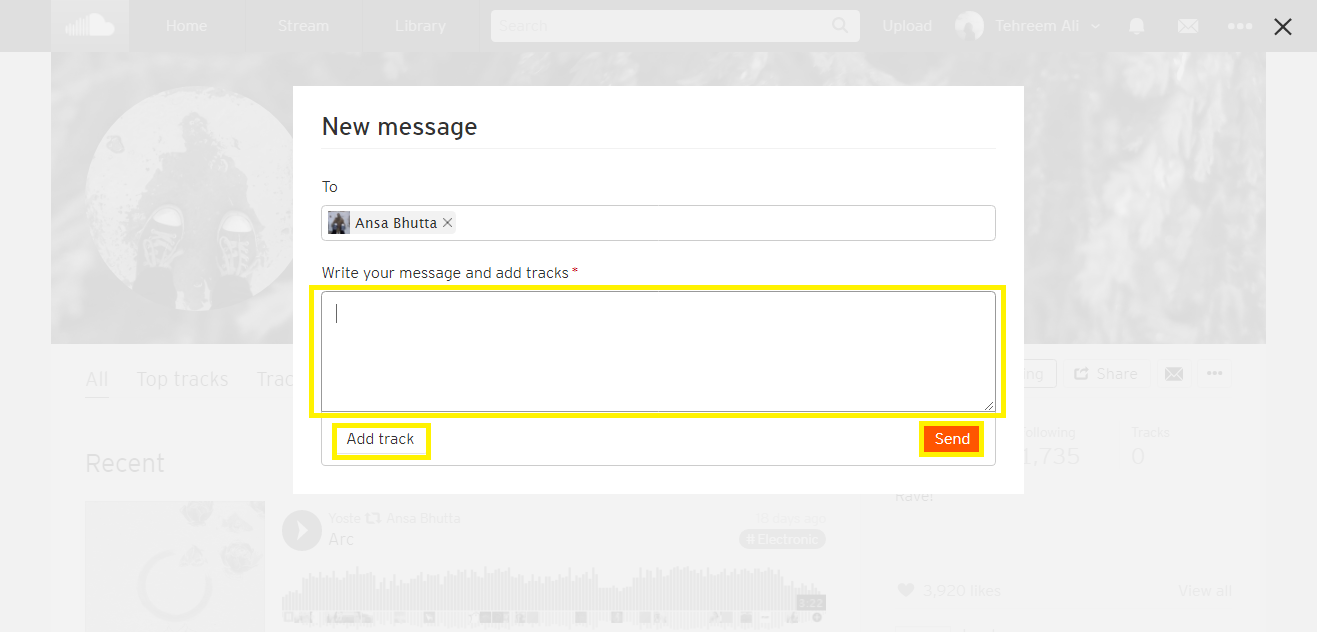Click the Following count 1,735

pos(1050,446)
